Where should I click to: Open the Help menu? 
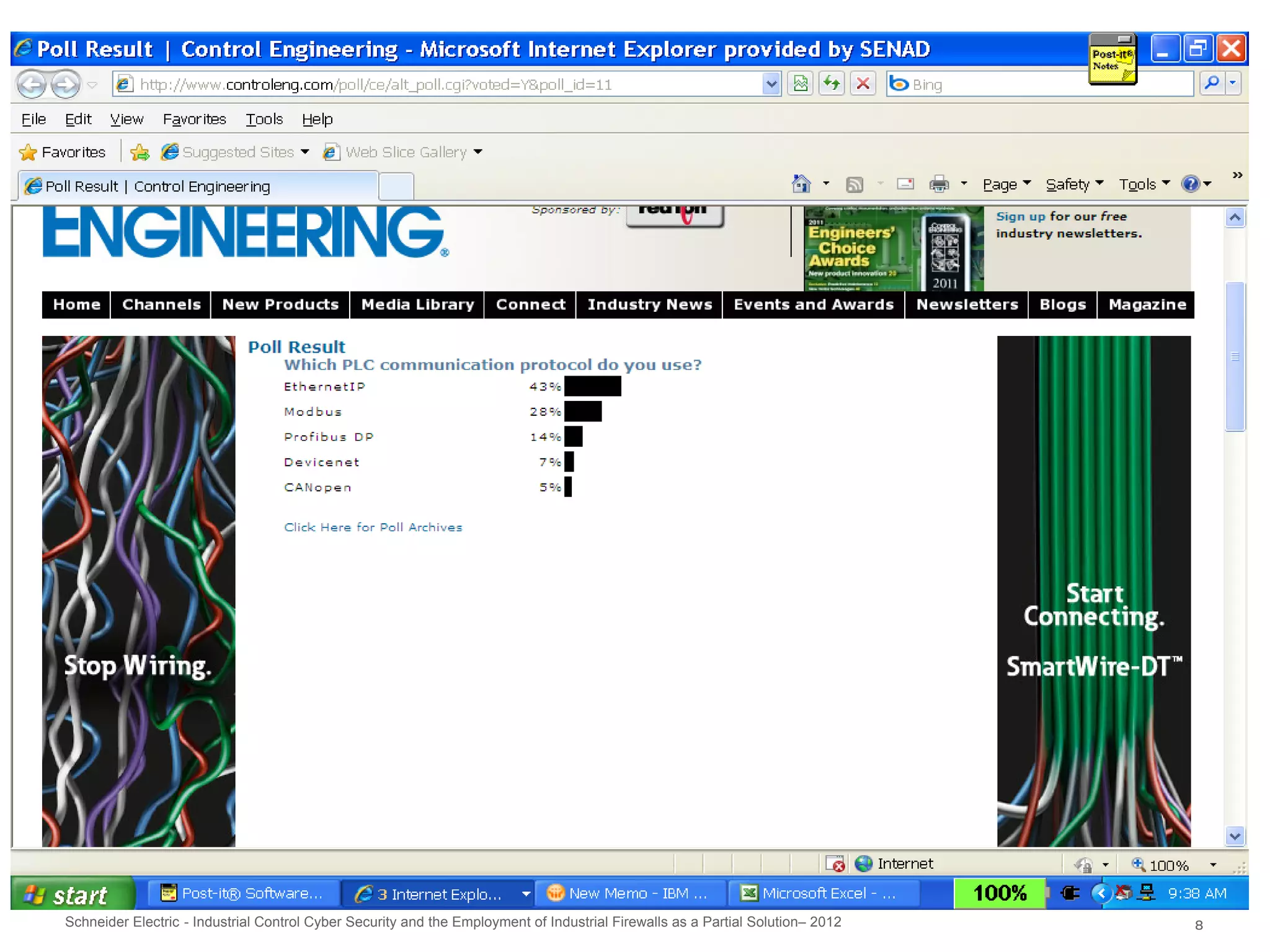317,119
